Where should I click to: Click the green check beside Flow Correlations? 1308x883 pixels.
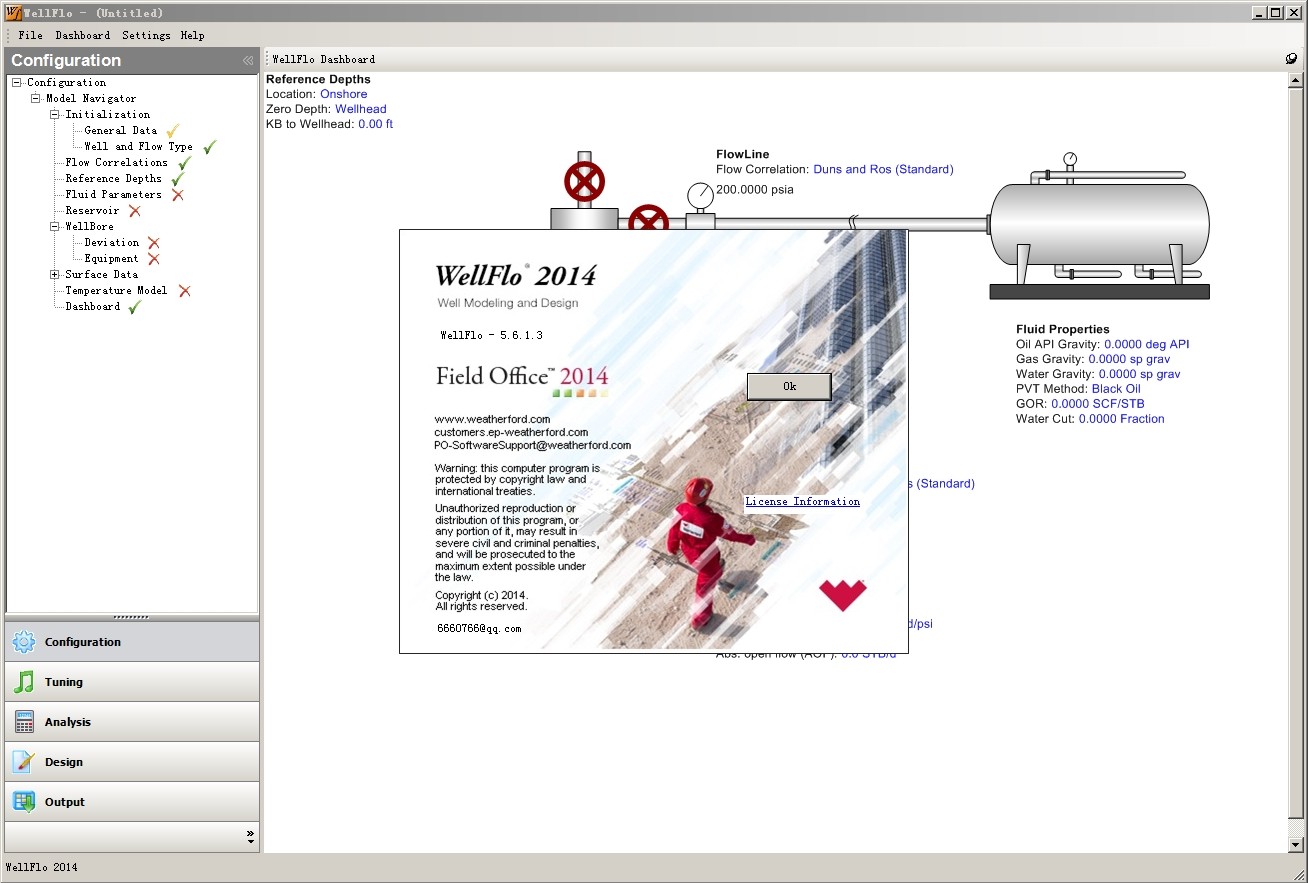click(x=185, y=163)
